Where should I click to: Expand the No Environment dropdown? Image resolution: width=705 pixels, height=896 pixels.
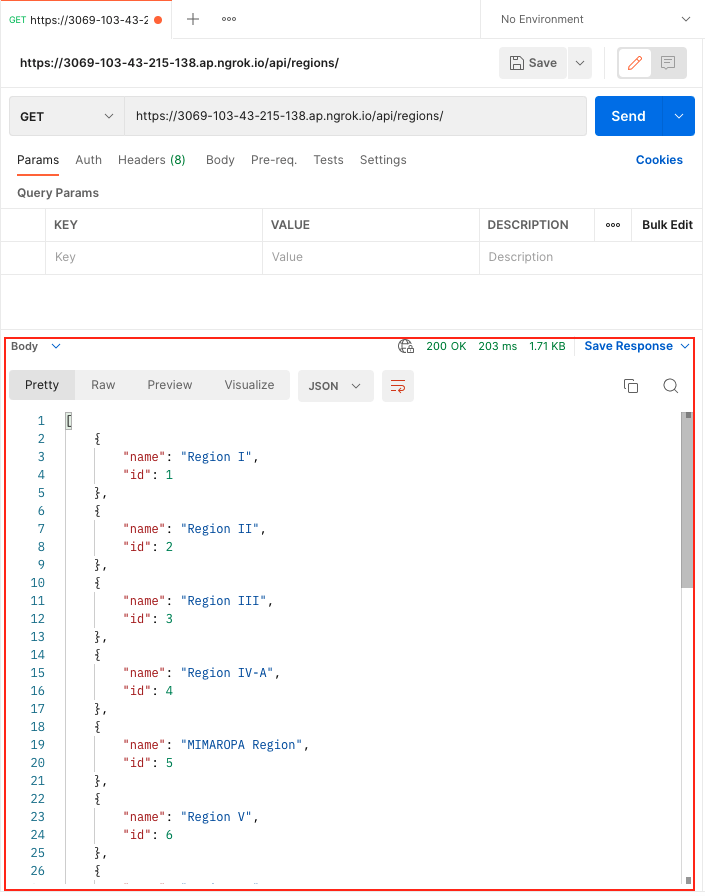[595, 19]
